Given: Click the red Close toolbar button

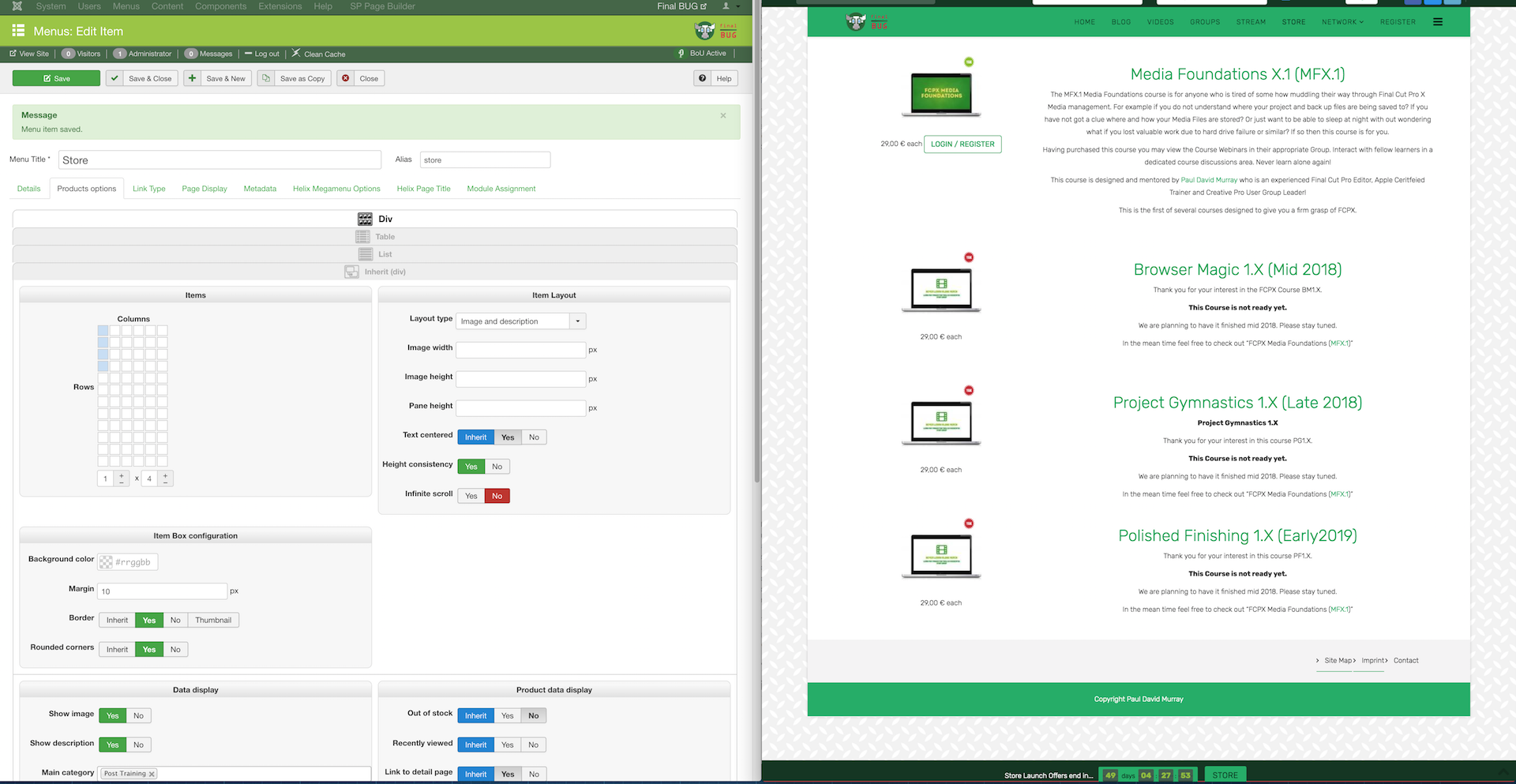Looking at the screenshot, I should (361, 78).
